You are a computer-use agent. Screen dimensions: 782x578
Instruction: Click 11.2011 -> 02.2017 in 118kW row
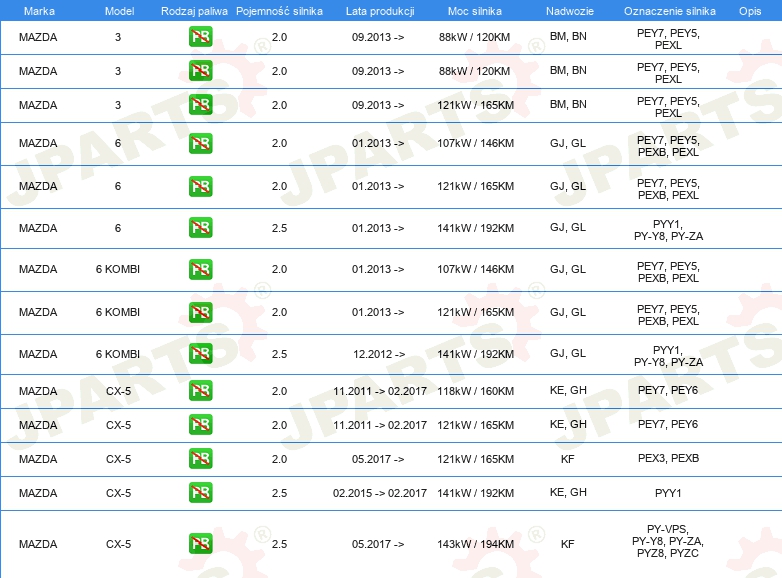click(380, 391)
